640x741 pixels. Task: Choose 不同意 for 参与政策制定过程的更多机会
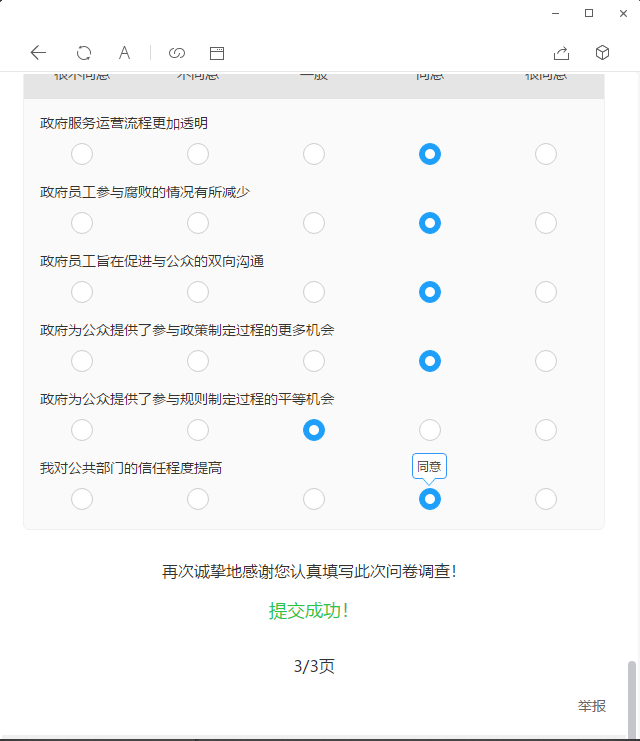tap(198, 361)
